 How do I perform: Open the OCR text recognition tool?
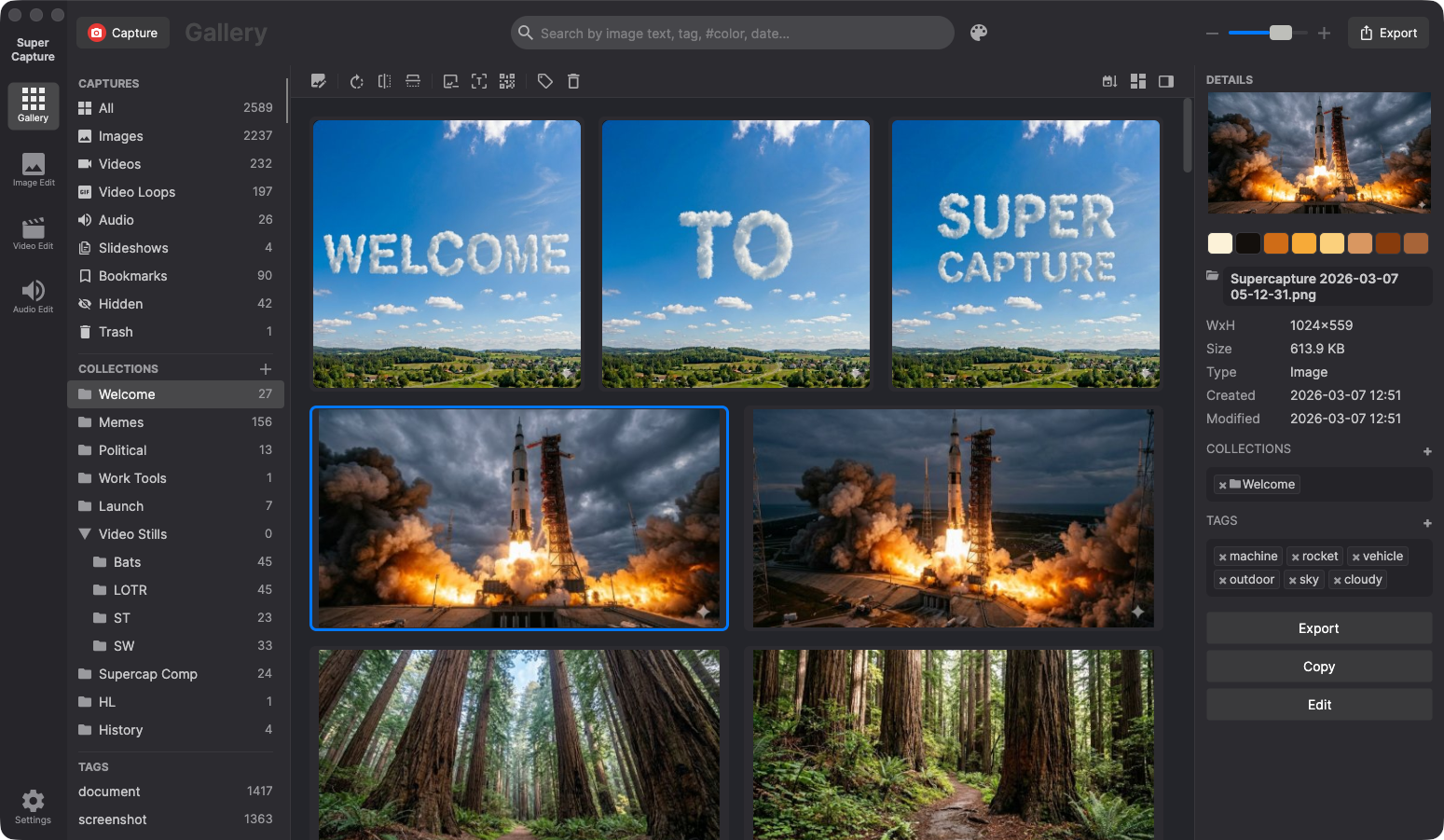pyautogui.click(x=479, y=81)
